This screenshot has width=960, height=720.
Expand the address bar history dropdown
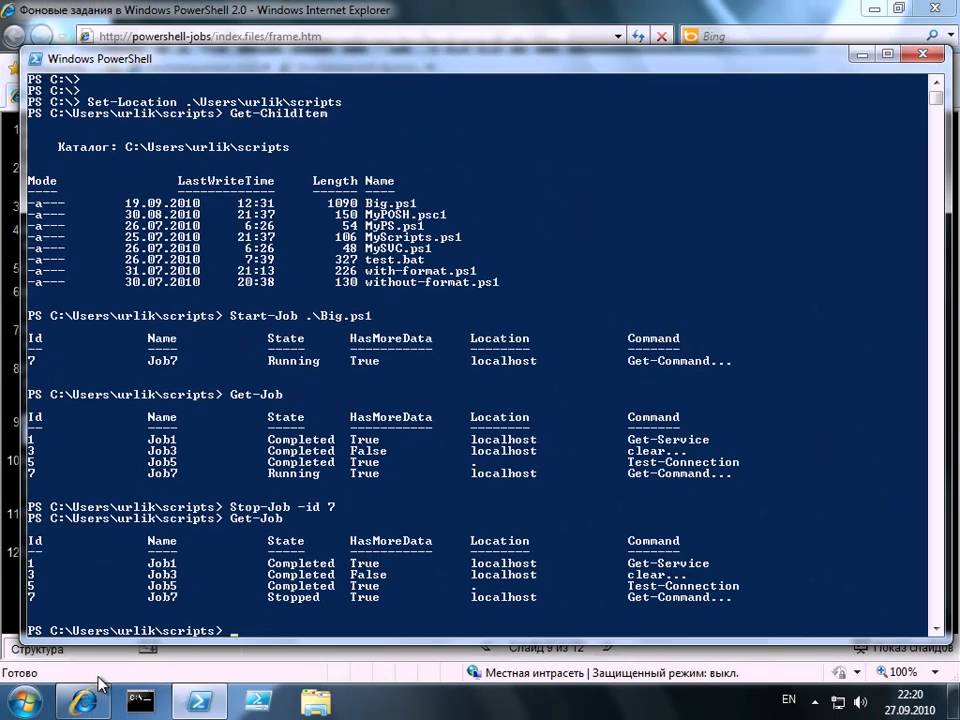coord(618,36)
